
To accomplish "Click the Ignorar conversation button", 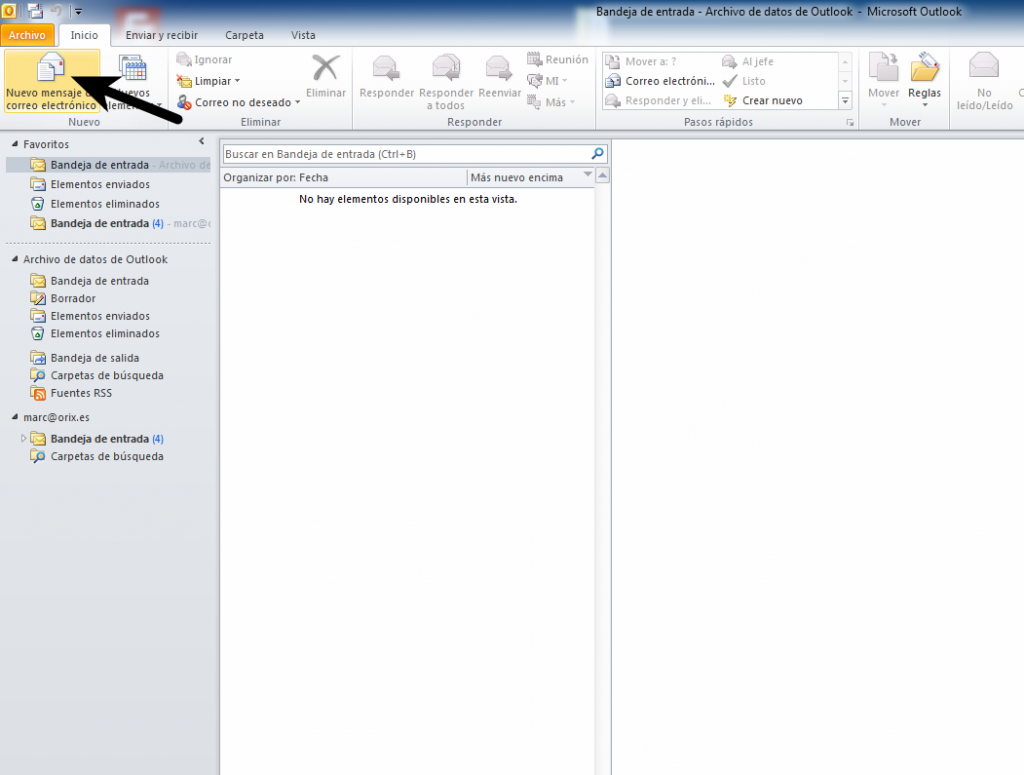I will click(x=204, y=59).
